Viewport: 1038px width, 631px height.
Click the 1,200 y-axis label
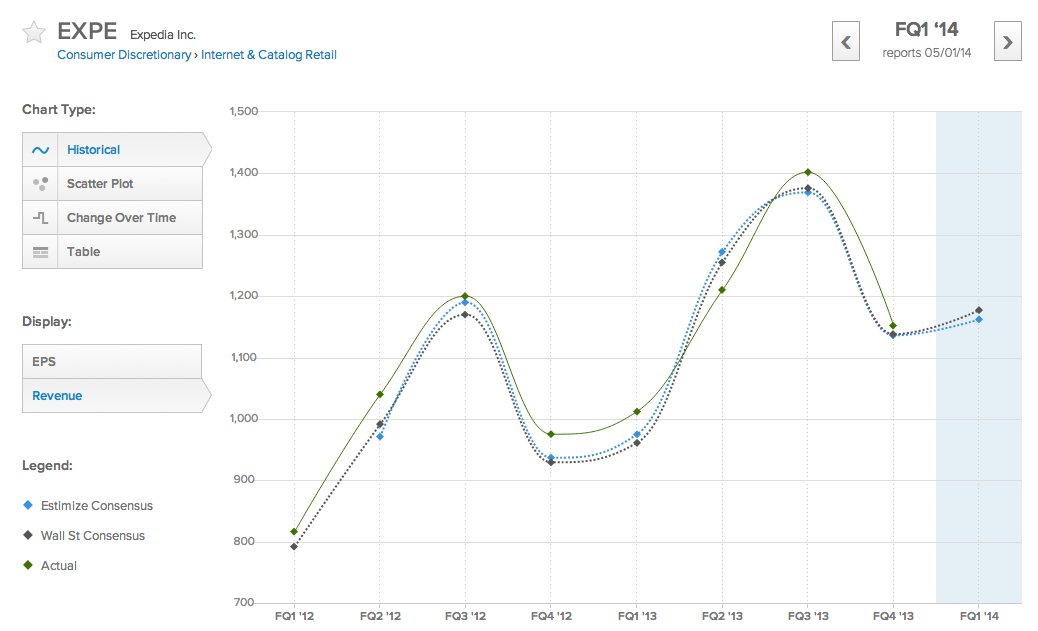pyautogui.click(x=244, y=295)
